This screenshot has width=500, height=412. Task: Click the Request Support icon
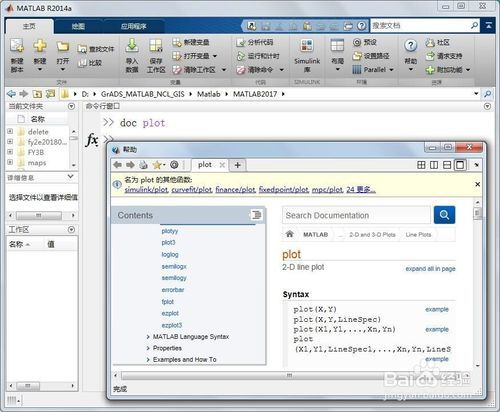coord(430,56)
